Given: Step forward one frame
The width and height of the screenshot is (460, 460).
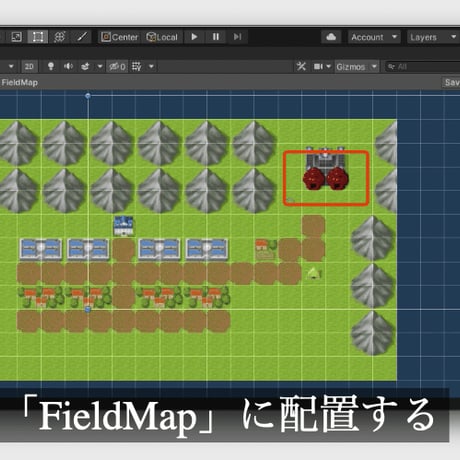Looking at the screenshot, I should click(237, 37).
